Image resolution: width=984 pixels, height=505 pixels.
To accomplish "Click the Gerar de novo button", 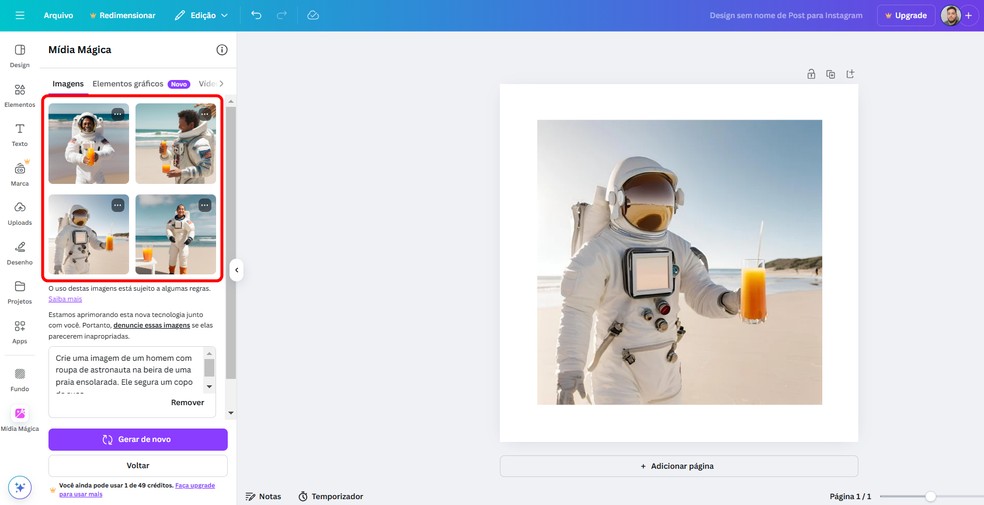I will [138, 439].
